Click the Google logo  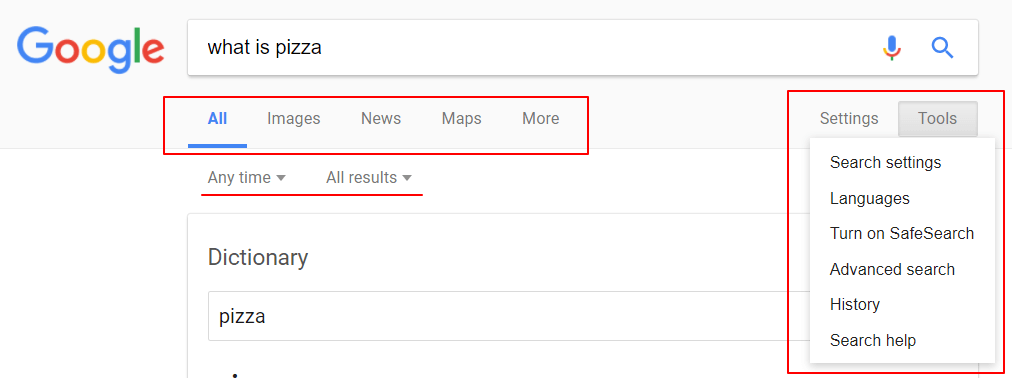90,50
